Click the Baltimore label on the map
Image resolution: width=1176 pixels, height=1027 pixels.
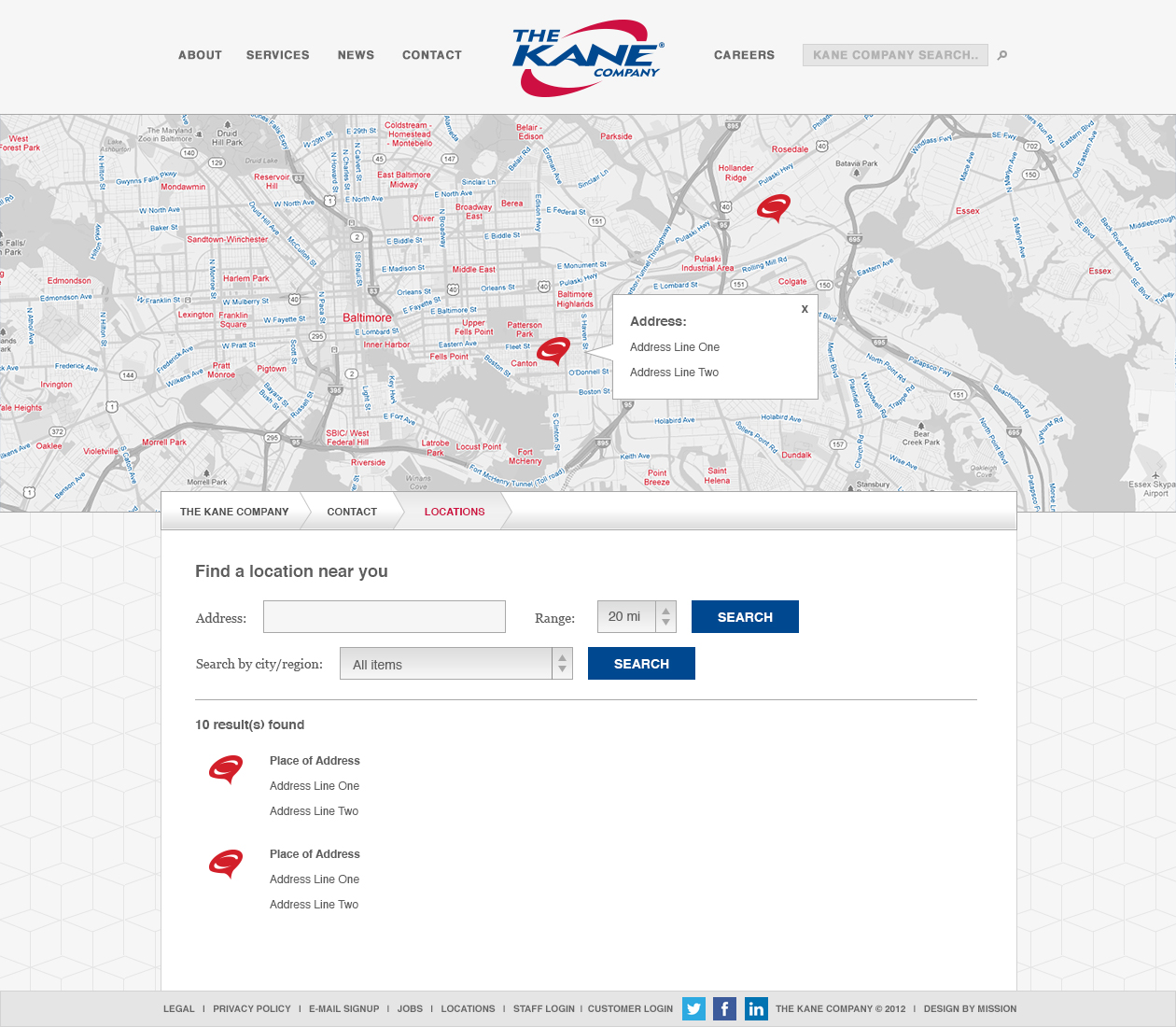367,318
